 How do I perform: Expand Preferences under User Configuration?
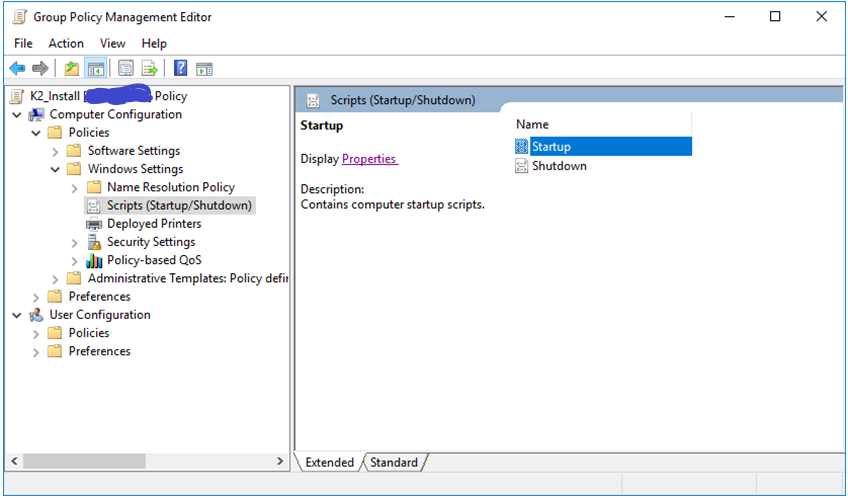(x=36, y=353)
